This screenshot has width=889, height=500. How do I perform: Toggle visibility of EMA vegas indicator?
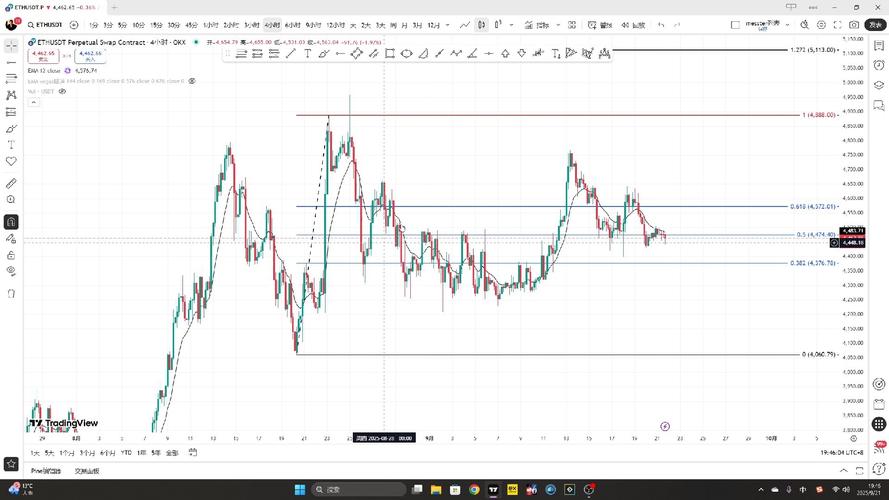(x=191, y=80)
